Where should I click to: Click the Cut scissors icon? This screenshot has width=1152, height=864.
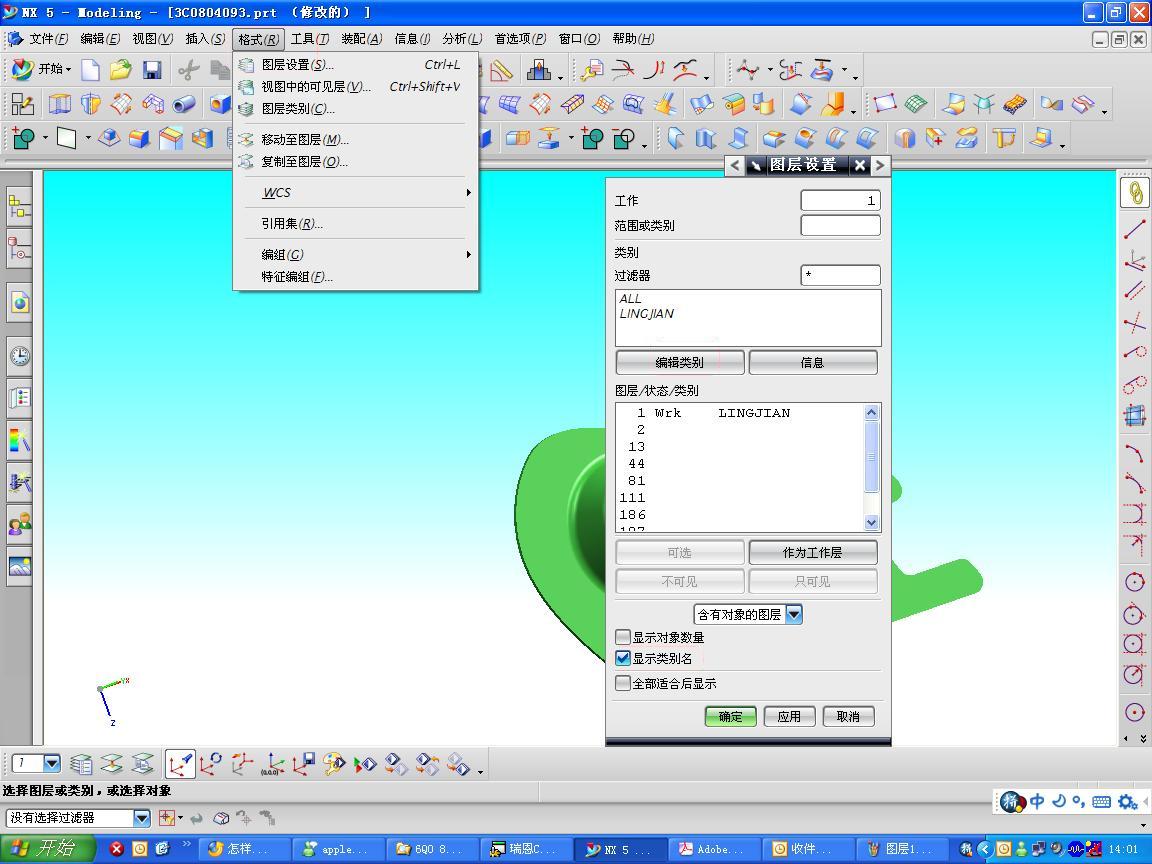(189, 70)
